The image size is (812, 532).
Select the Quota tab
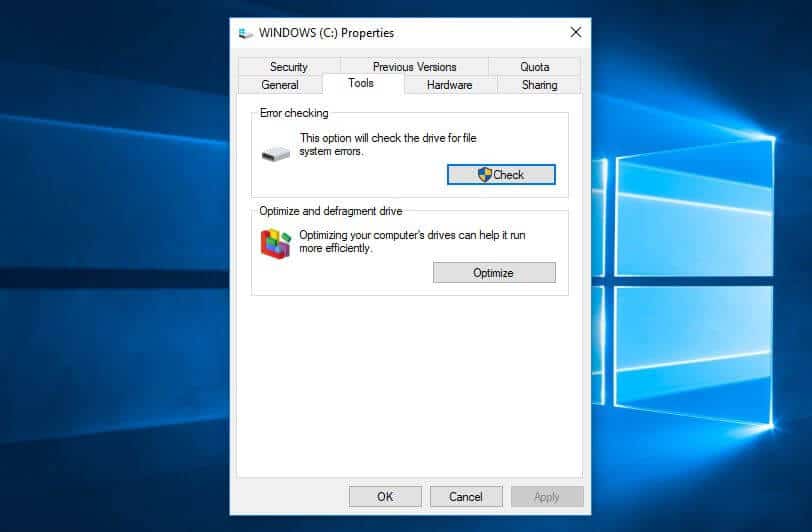534,67
